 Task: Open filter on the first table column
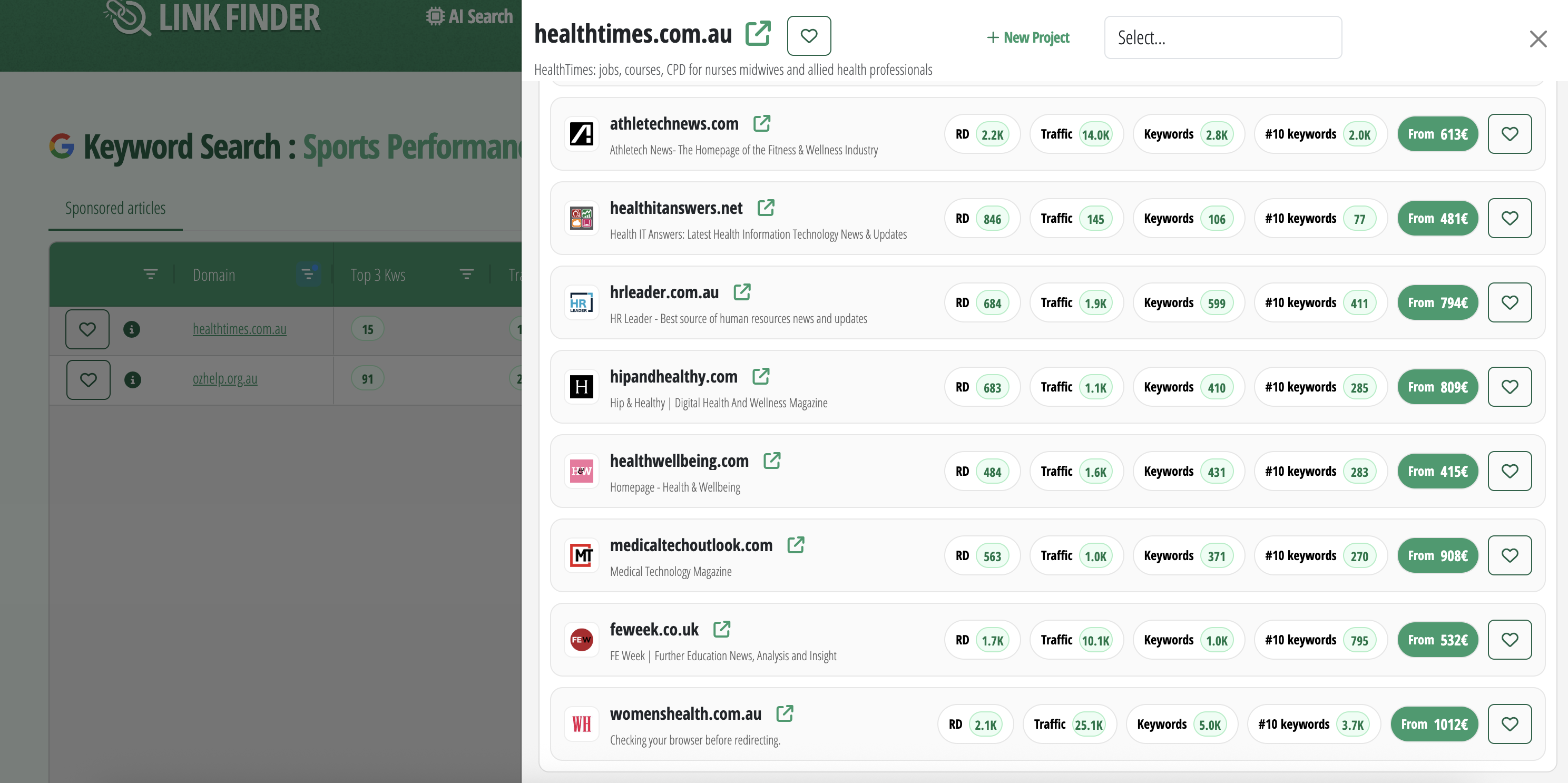[x=150, y=275]
